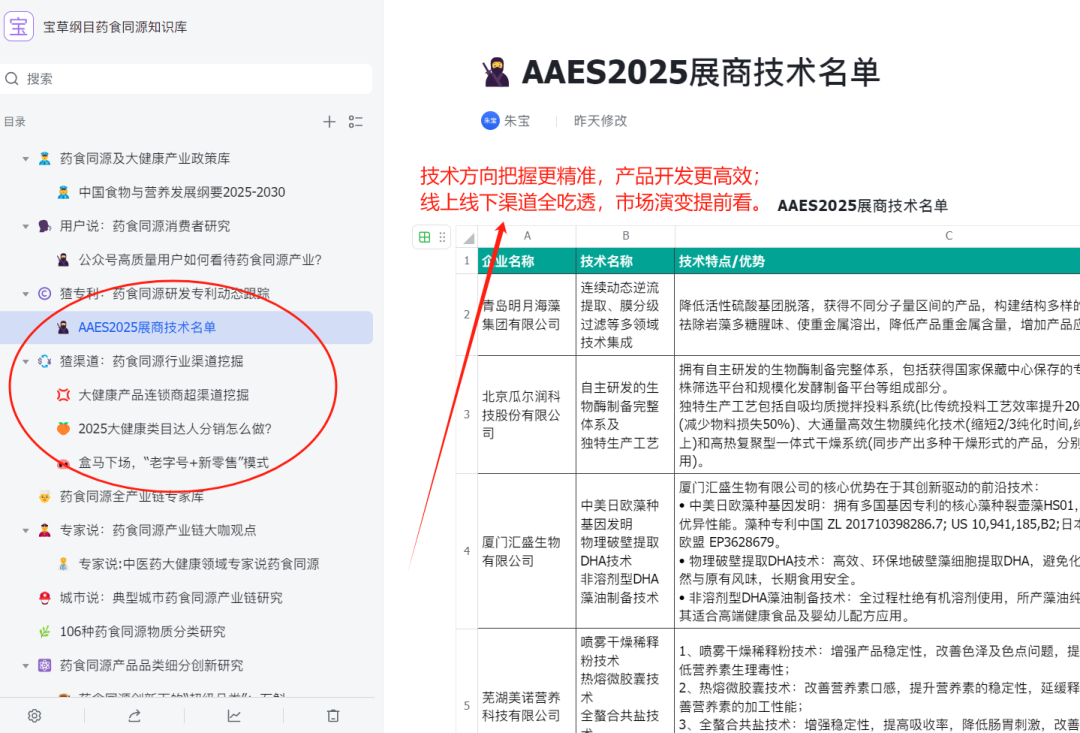Collapse the 用户说 consumer research section
1080x733 pixels.
click(x=26, y=225)
